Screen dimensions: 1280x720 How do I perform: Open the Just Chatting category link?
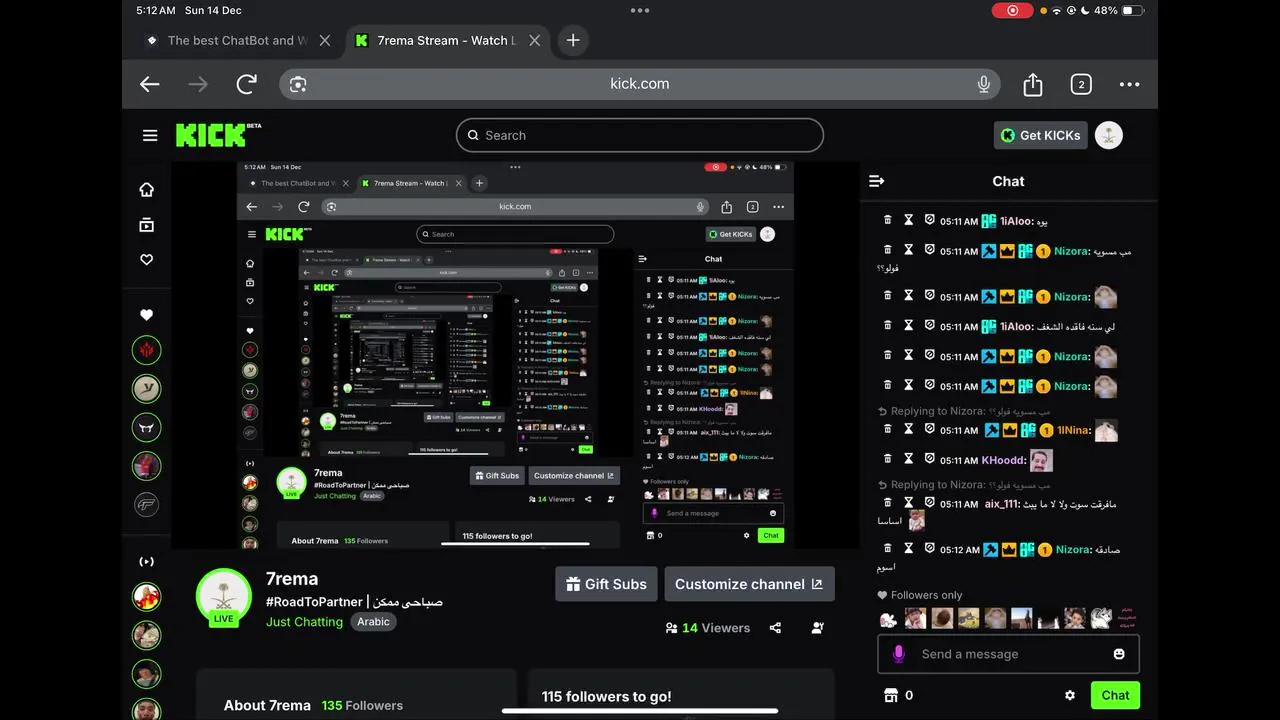pyautogui.click(x=304, y=622)
